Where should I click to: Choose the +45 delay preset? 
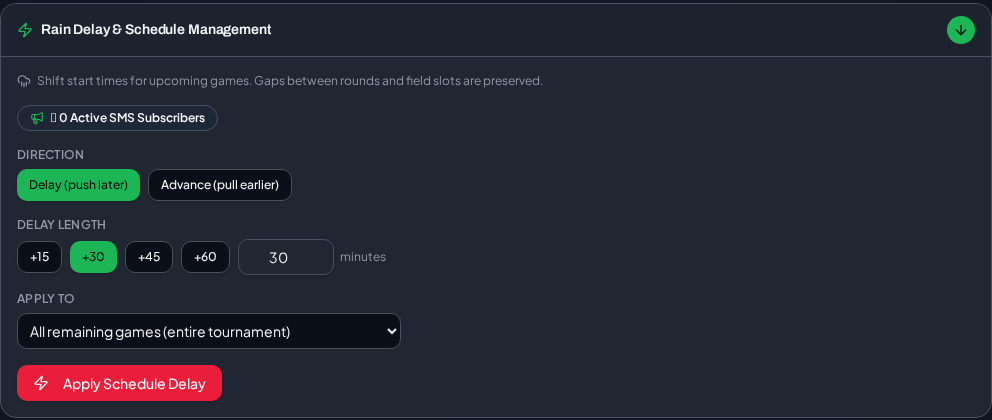pyautogui.click(x=149, y=257)
